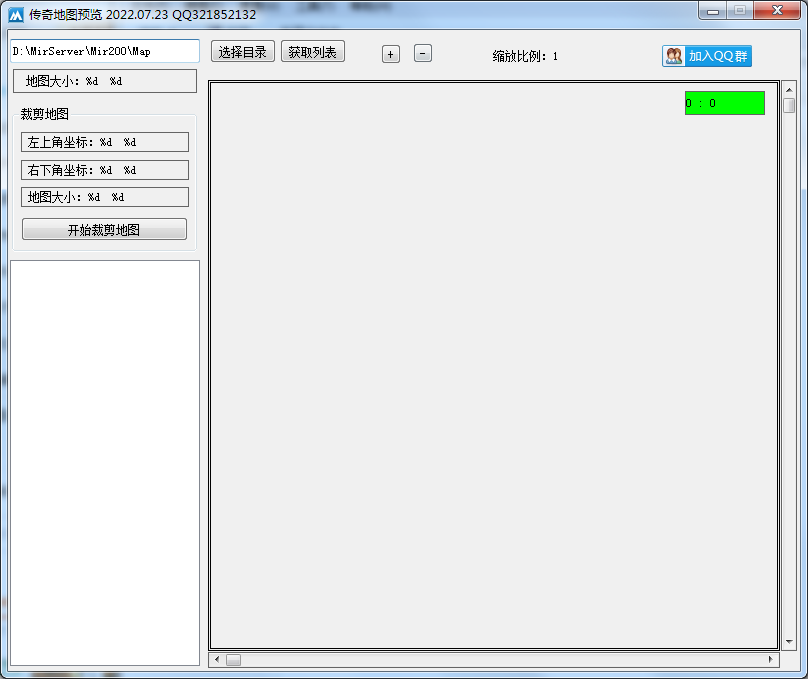Click the green 0 : 0 coordinate indicator
Image resolution: width=808 pixels, height=679 pixels.
pos(725,103)
